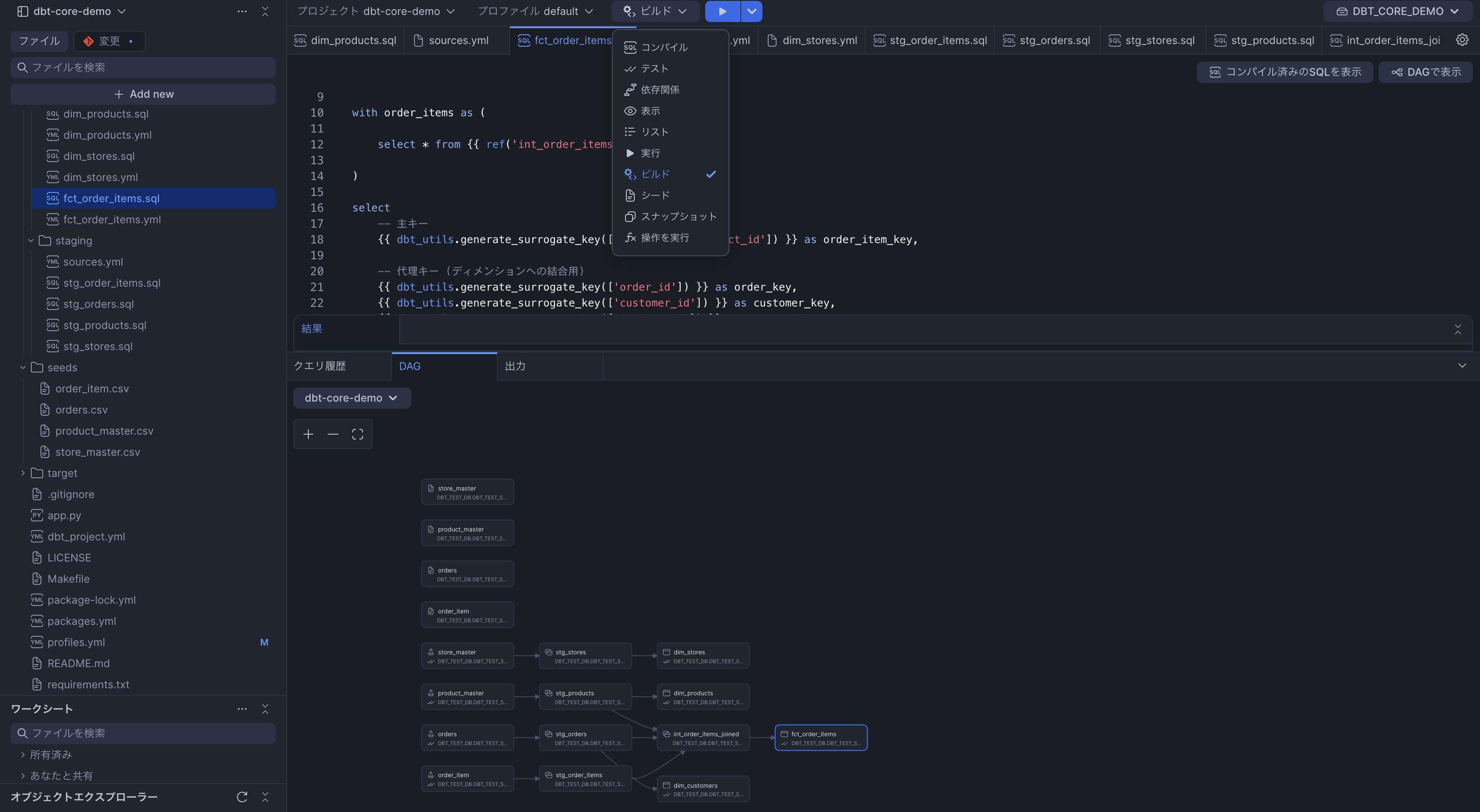
Task: Click コンパイル済みのSQLを表示 button
Action: point(1285,72)
